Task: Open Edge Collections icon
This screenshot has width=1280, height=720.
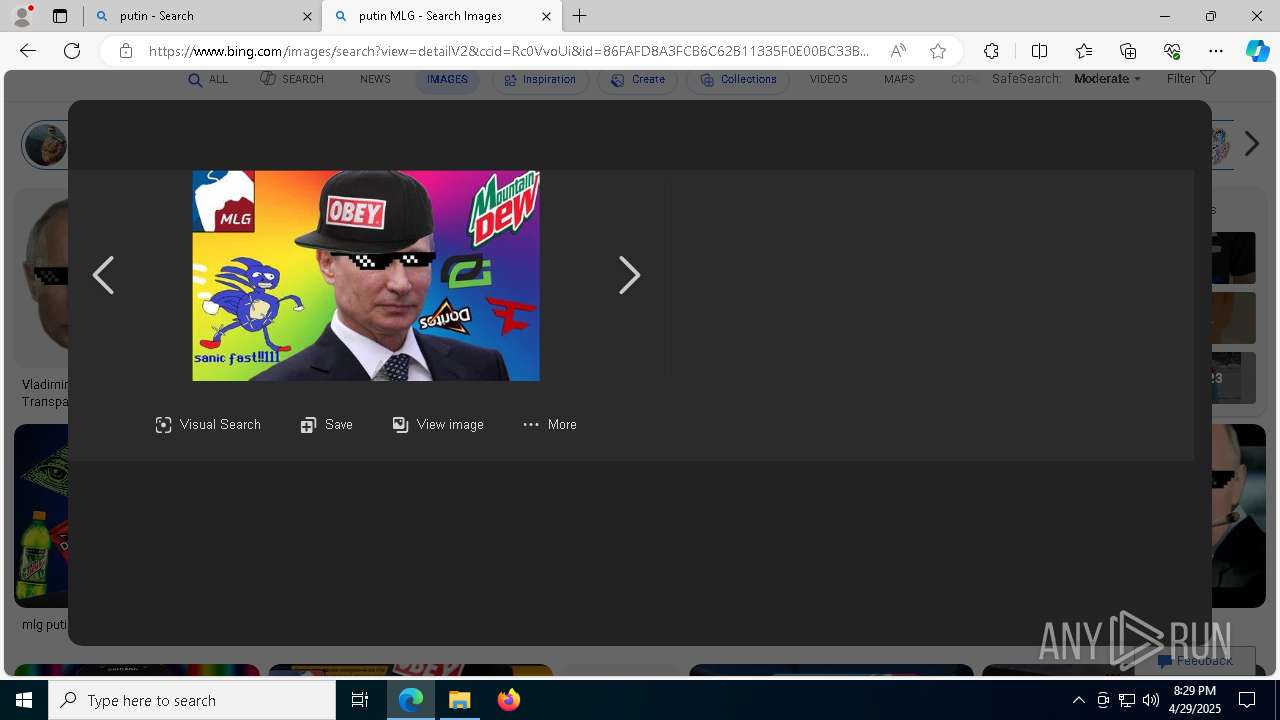Action: coord(1128,51)
